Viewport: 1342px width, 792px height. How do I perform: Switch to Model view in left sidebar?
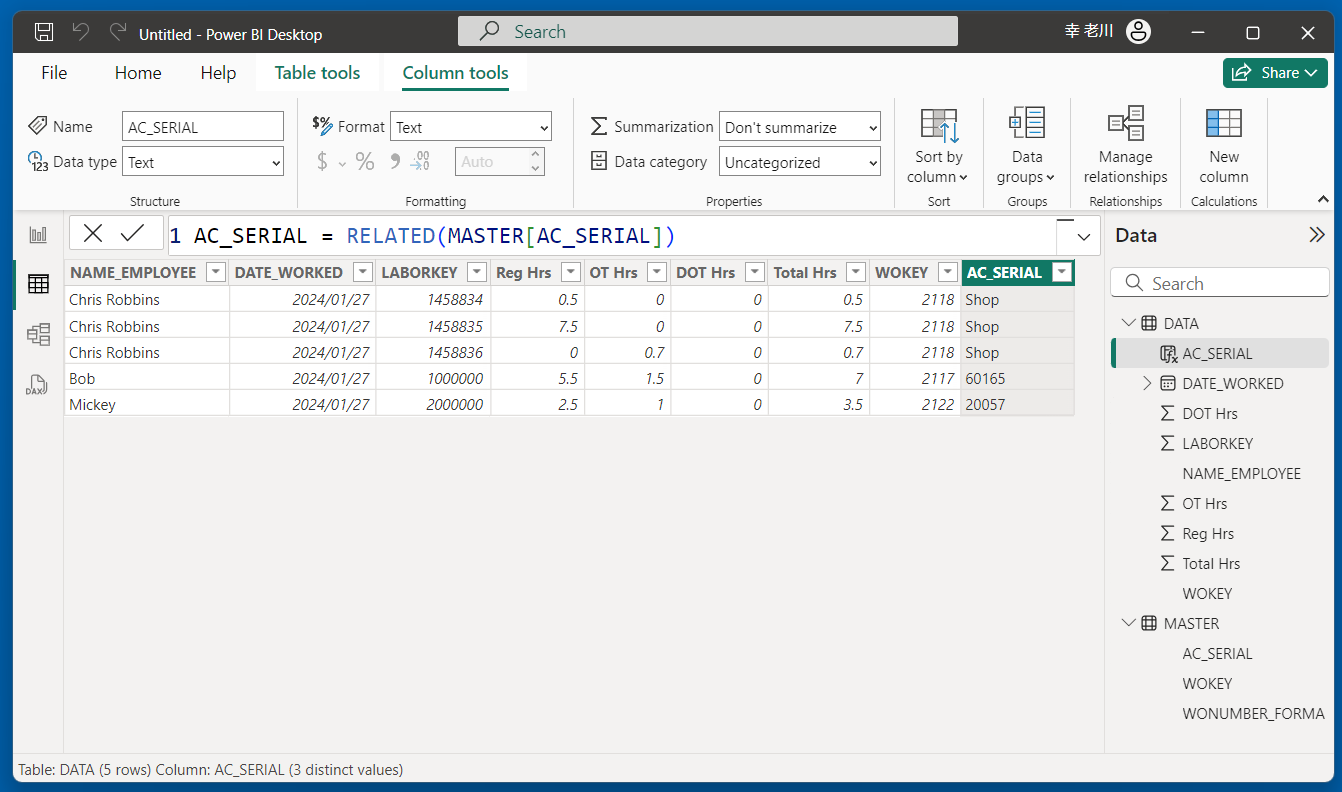coord(38,335)
